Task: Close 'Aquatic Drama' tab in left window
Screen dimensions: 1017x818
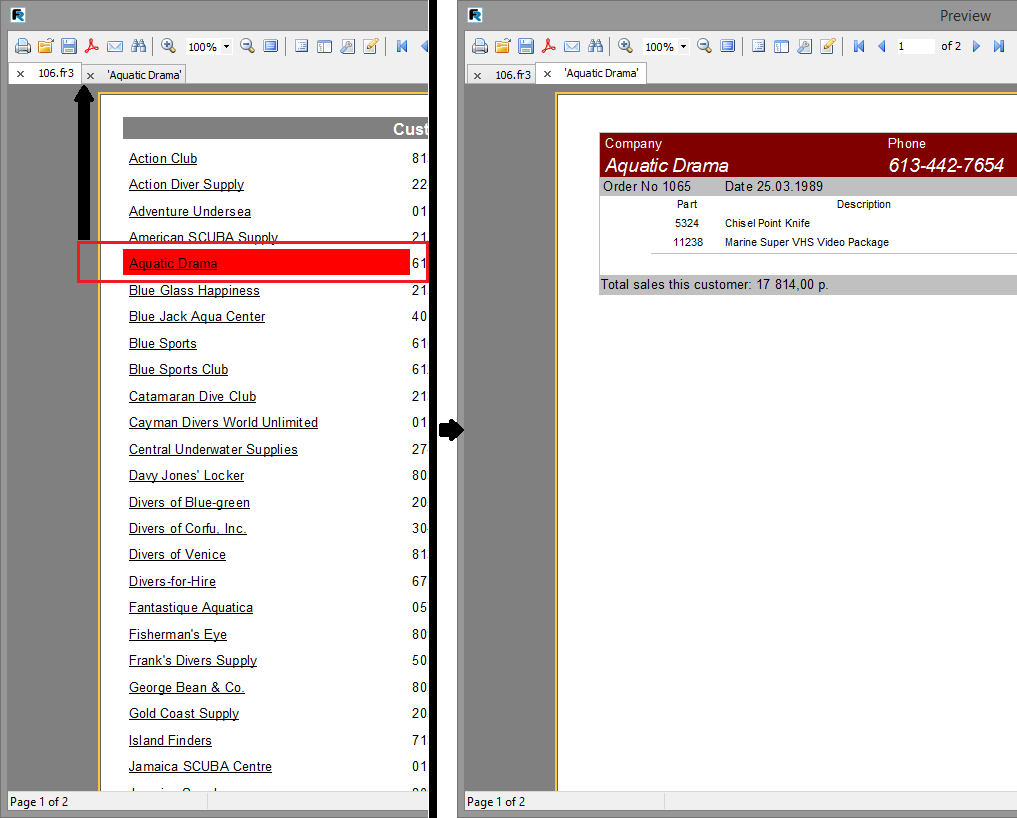Action: point(91,76)
